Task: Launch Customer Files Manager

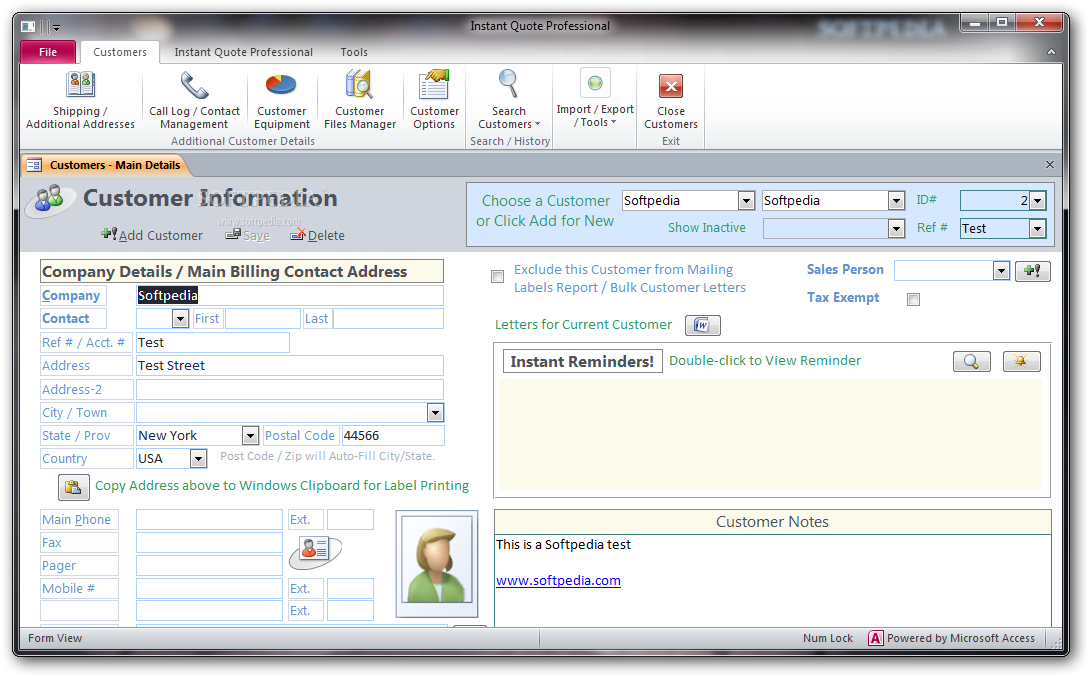Action: click(359, 99)
